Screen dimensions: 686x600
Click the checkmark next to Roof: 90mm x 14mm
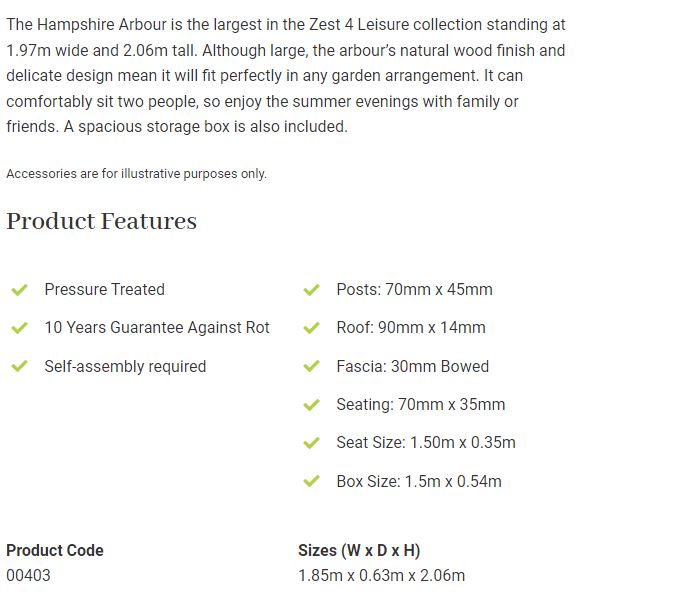[x=311, y=328]
